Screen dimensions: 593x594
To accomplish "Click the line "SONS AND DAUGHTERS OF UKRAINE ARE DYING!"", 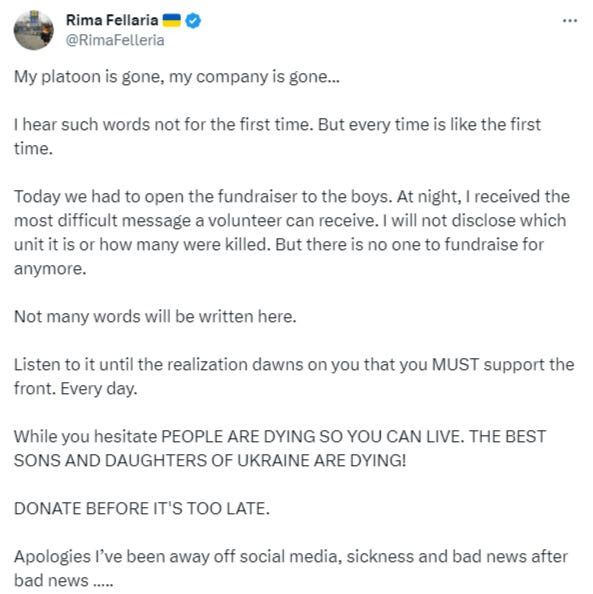I will click(x=210, y=461).
